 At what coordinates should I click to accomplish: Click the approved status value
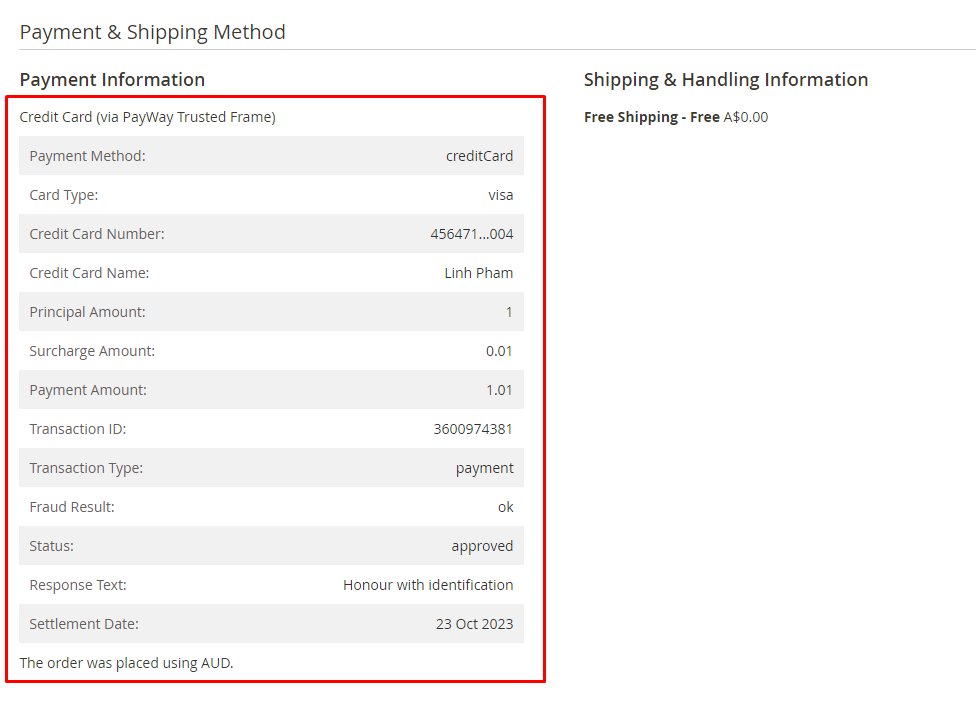point(482,546)
